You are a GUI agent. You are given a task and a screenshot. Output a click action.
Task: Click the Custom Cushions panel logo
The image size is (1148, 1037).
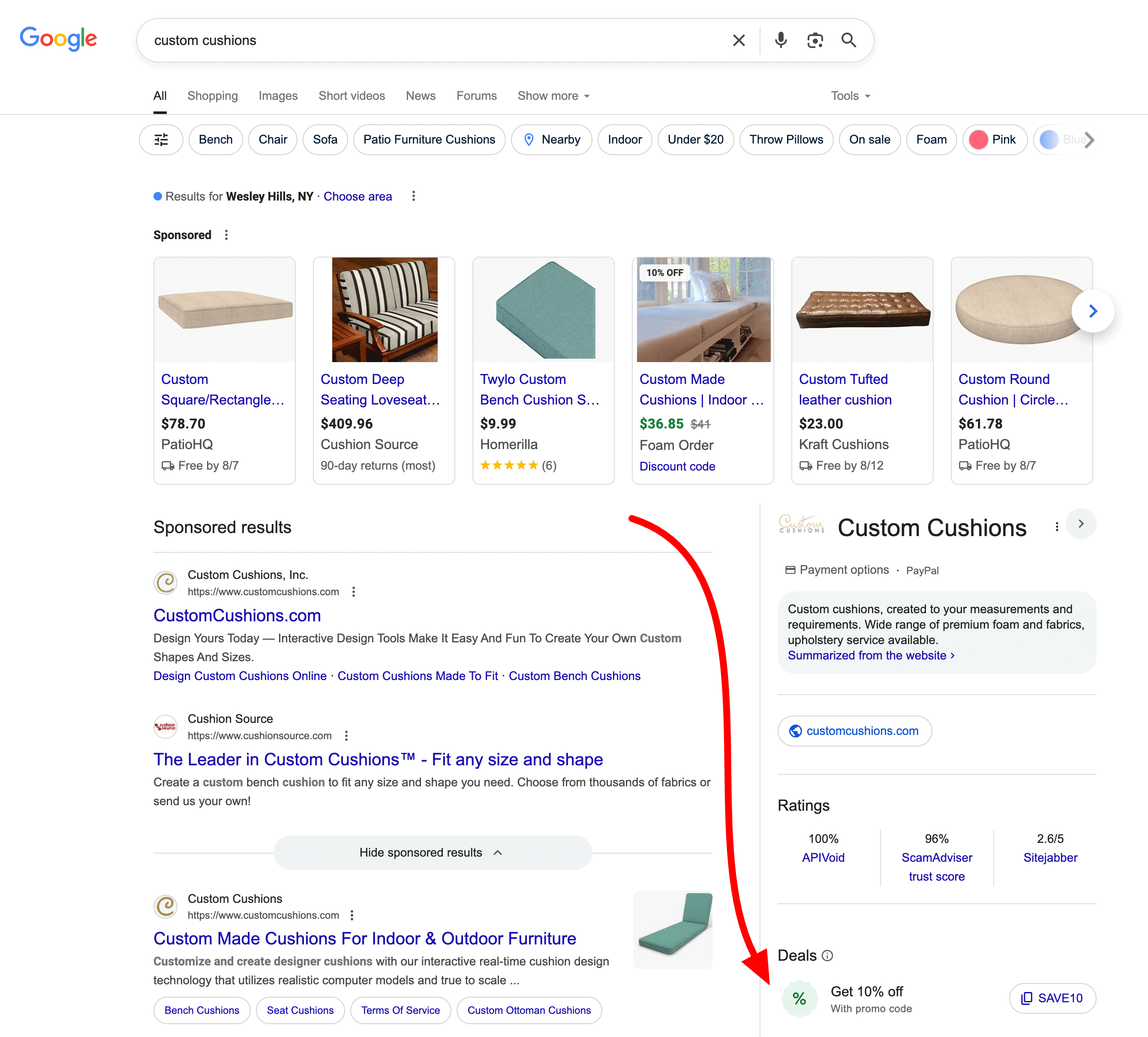coord(801,524)
